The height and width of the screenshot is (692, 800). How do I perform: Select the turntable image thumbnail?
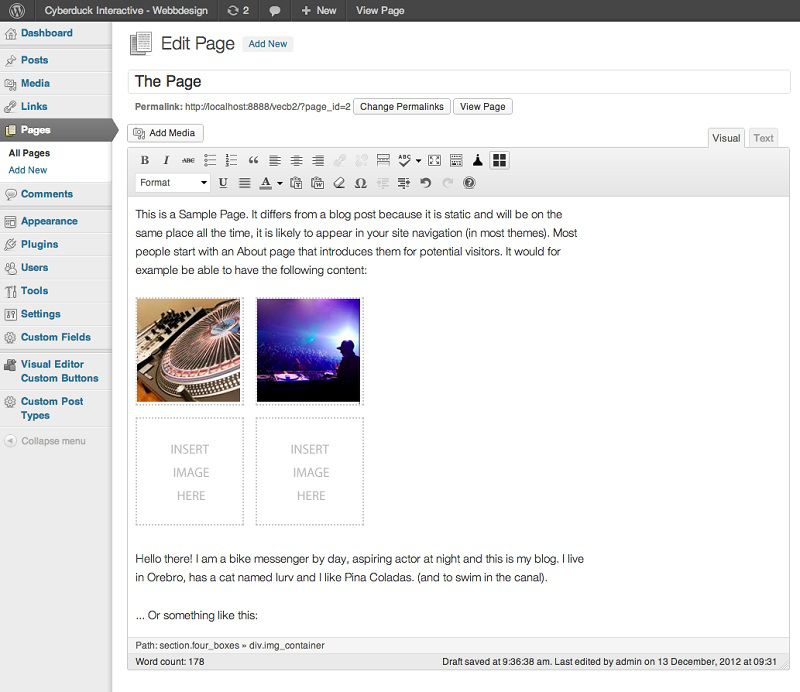(x=189, y=351)
